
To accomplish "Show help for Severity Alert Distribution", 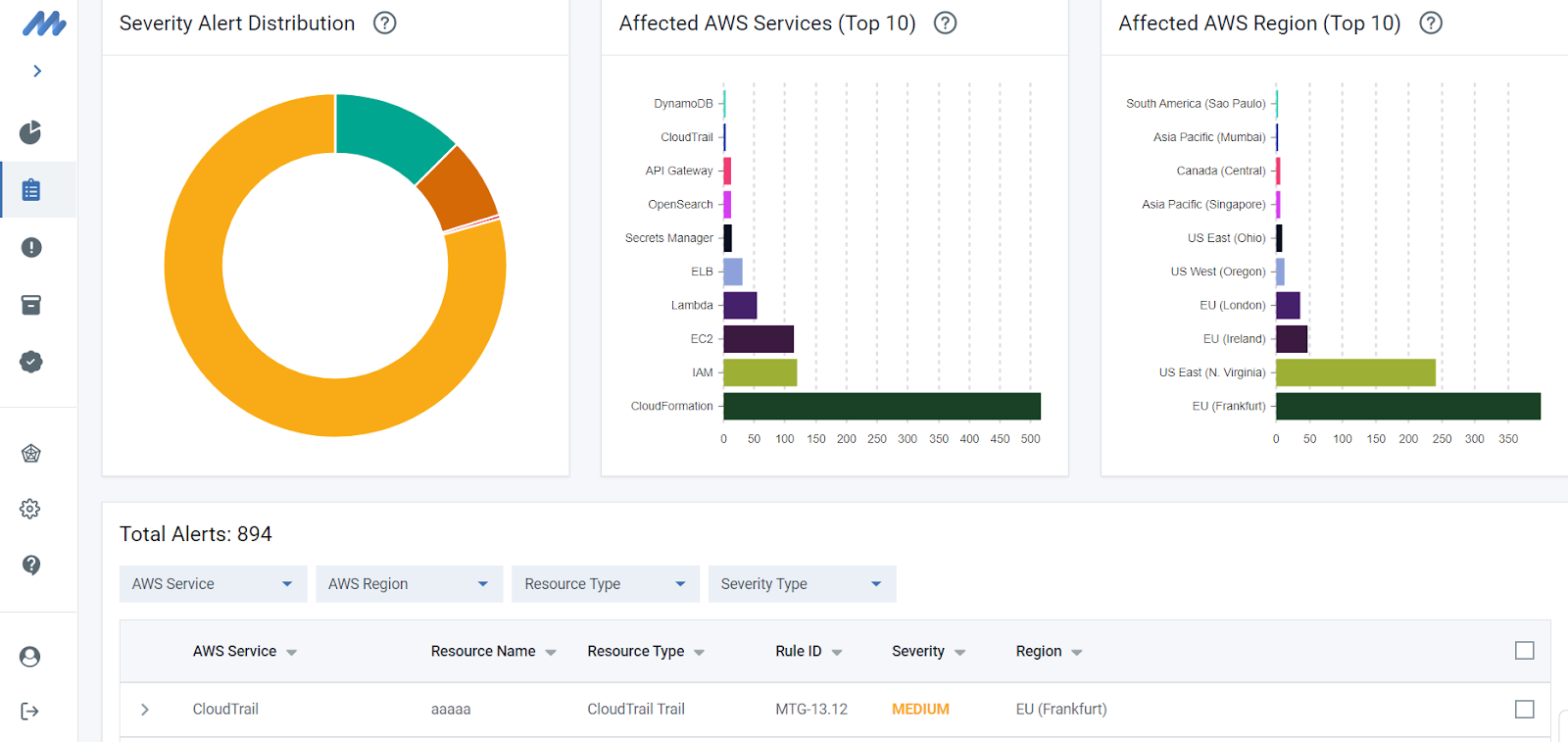I will click(385, 23).
